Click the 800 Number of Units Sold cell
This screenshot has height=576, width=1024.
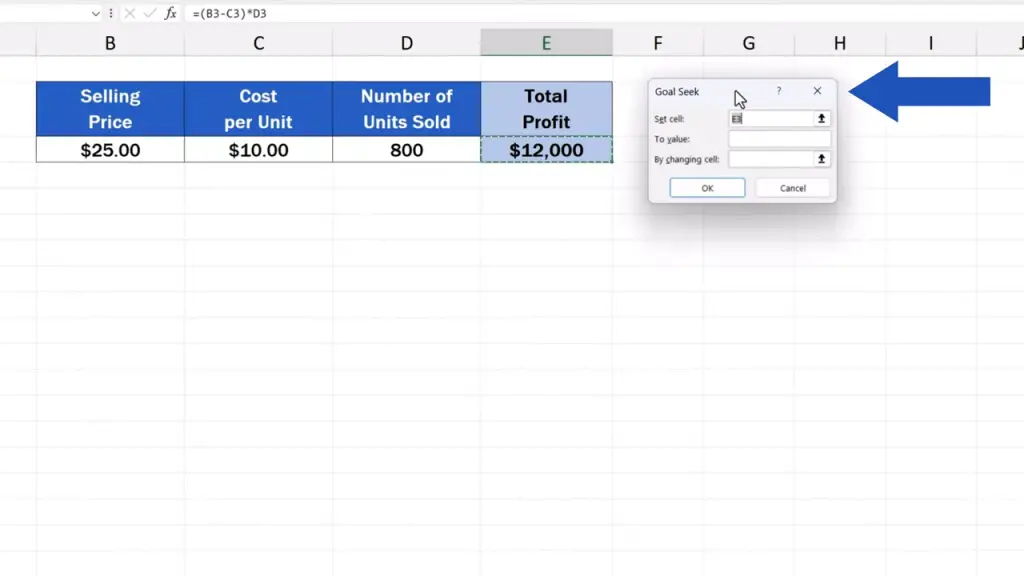pyautogui.click(x=406, y=150)
